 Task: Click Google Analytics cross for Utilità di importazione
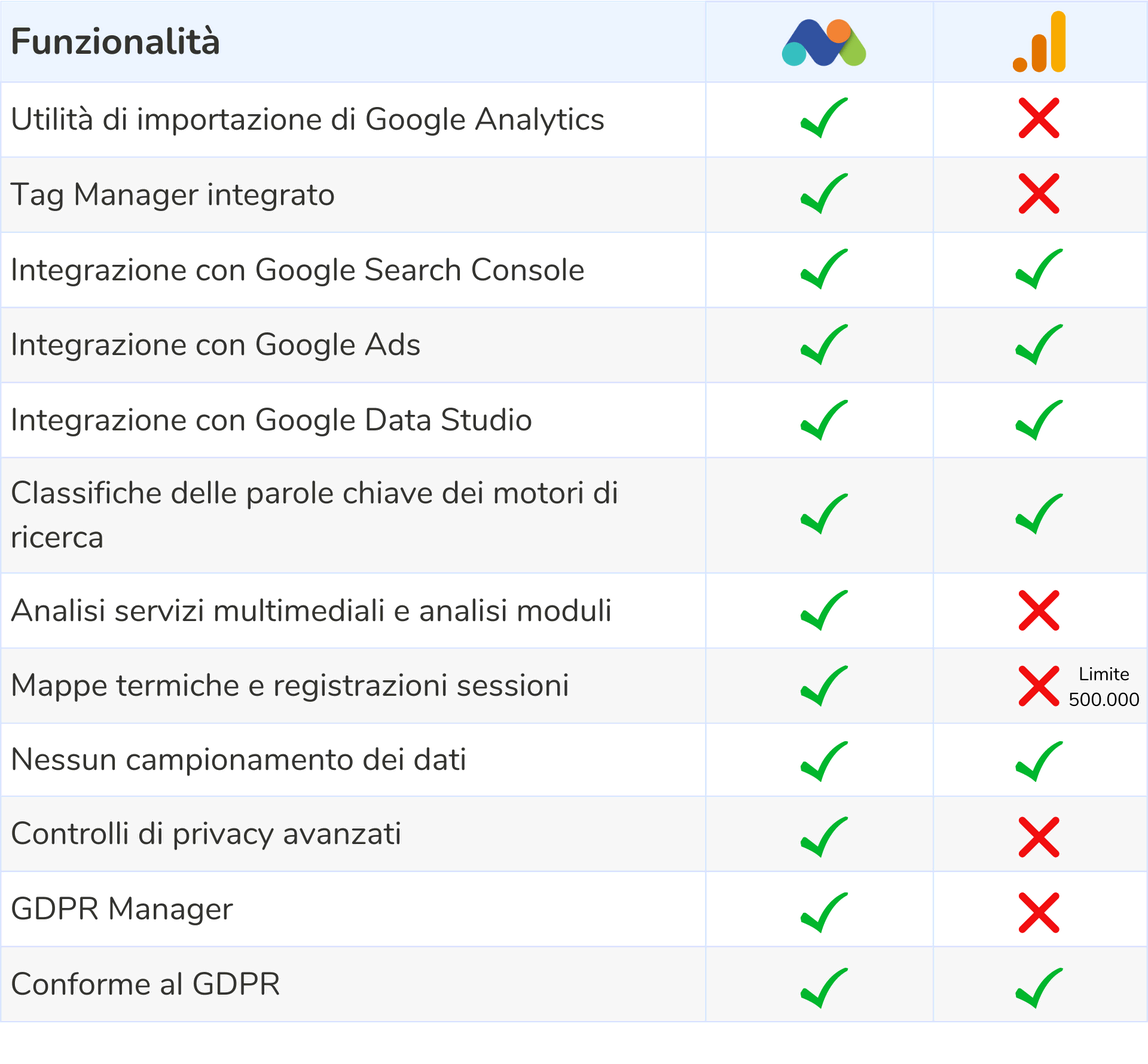1039,118
